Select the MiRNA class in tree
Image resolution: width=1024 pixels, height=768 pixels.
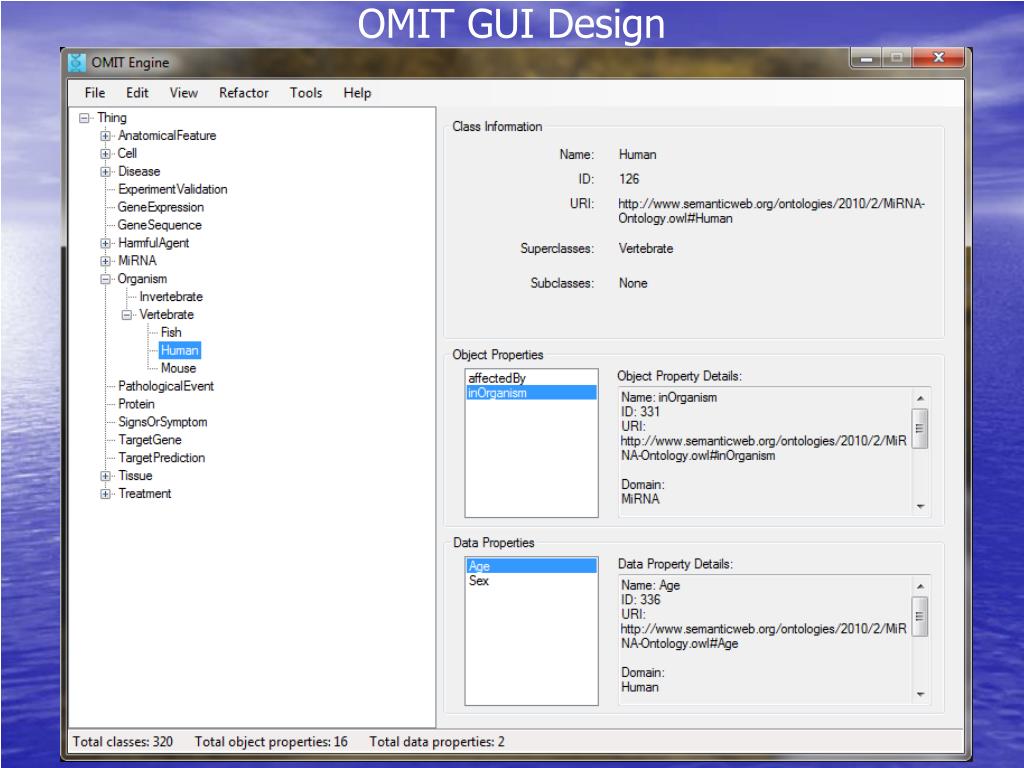(x=137, y=261)
